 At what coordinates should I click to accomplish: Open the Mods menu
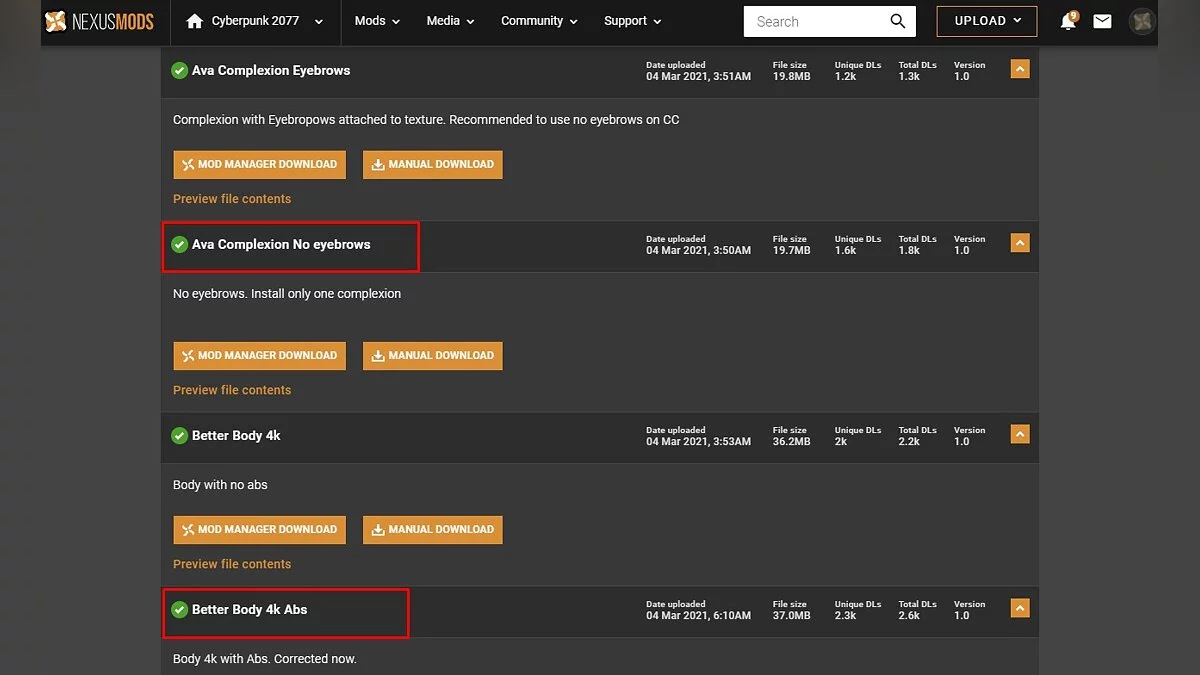tap(377, 21)
